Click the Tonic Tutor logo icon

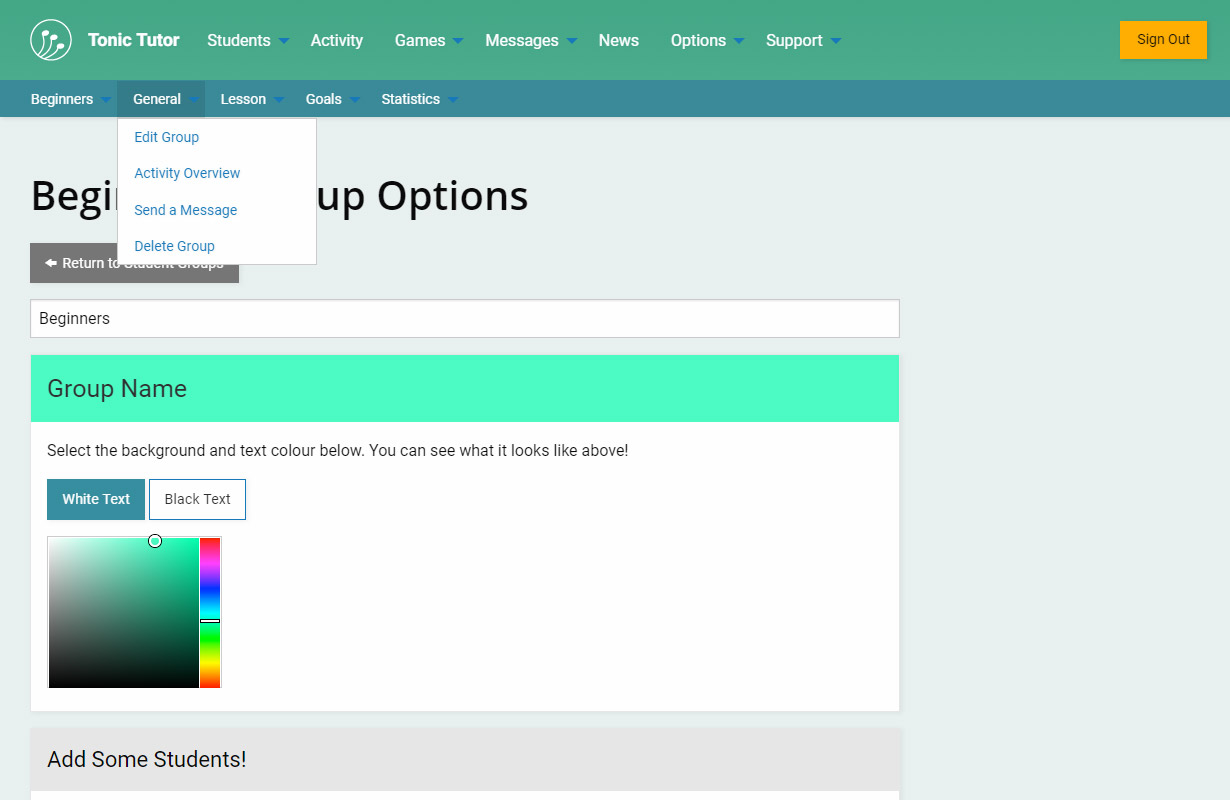point(51,40)
